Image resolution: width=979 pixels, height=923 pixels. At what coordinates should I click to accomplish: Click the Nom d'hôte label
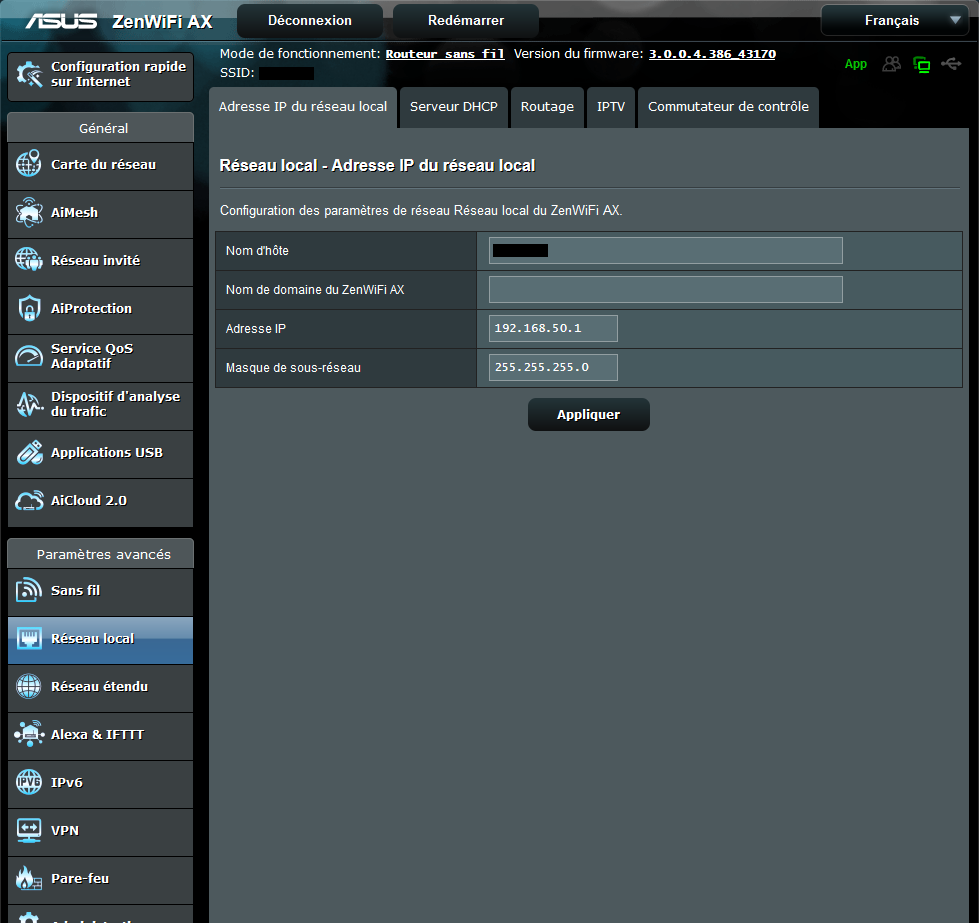pyautogui.click(x=257, y=251)
